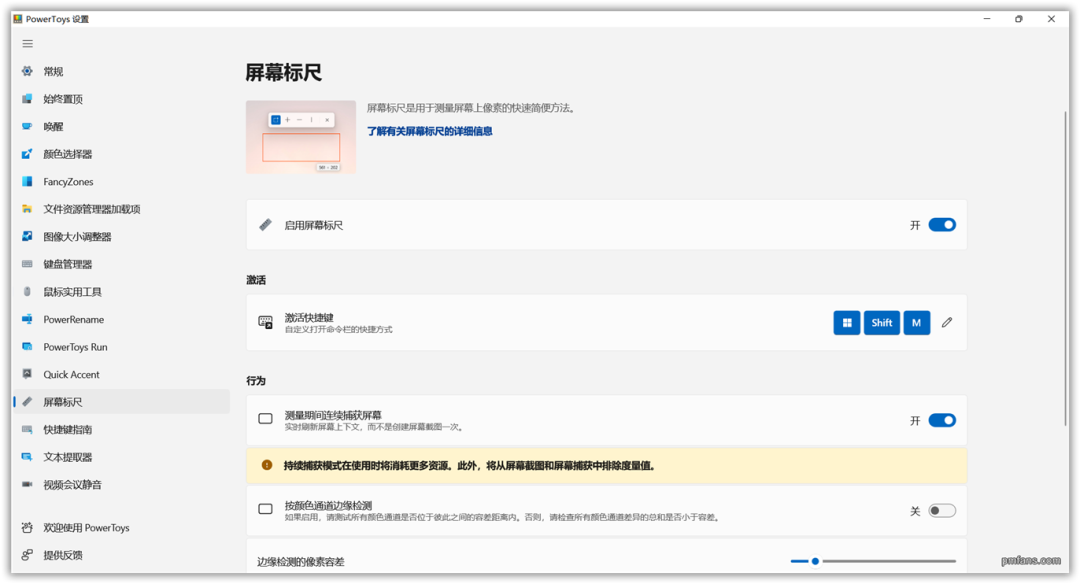Click the 文件资源管理器加载项 icon
The width and height of the screenshot is (1080, 584).
tap(27, 209)
